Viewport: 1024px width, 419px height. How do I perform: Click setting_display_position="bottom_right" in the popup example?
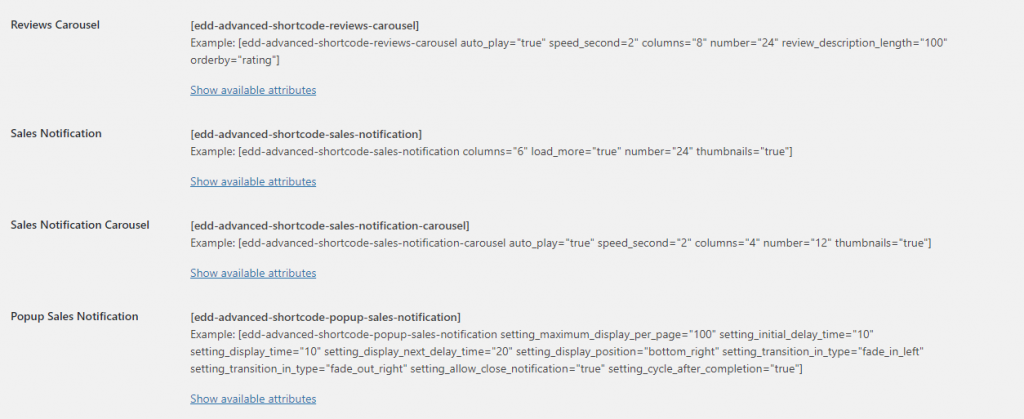point(618,352)
